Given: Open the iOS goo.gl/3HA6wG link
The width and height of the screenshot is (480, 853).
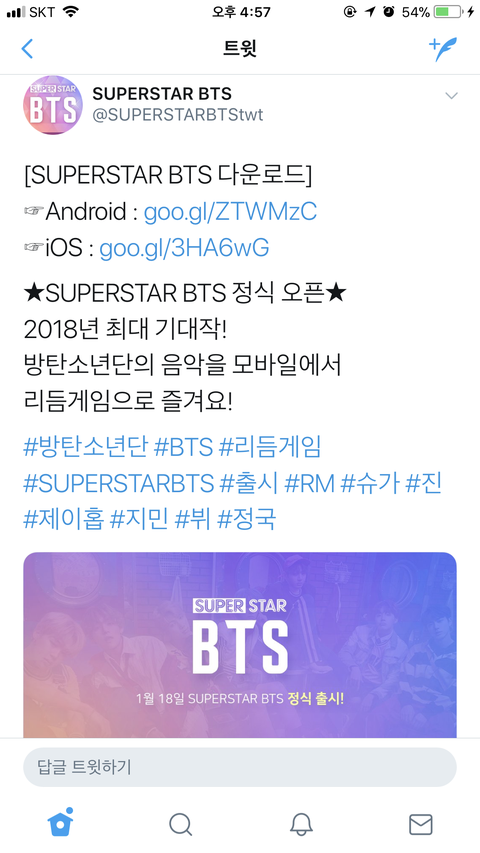Looking at the screenshot, I should click(184, 248).
